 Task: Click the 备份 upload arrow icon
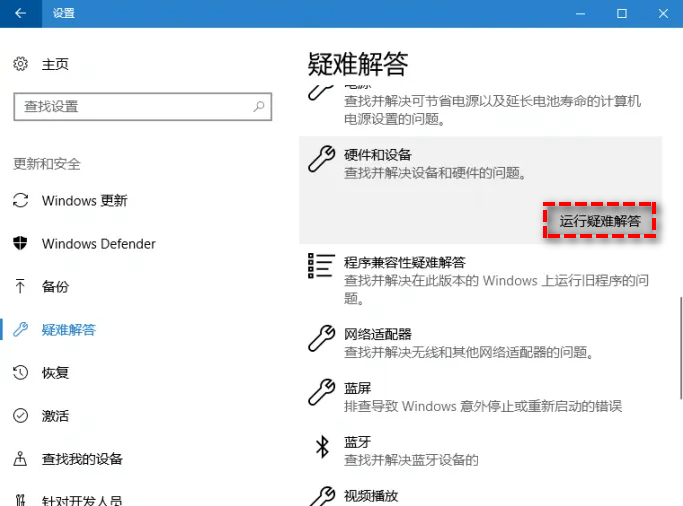click(x=20, y=286)
